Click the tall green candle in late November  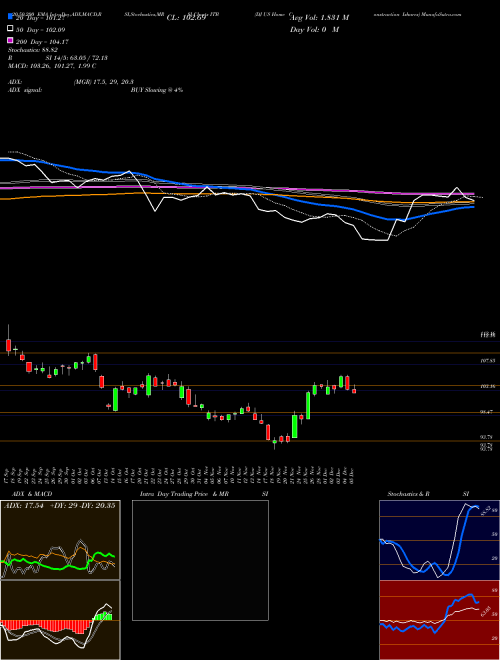(308, 406)
